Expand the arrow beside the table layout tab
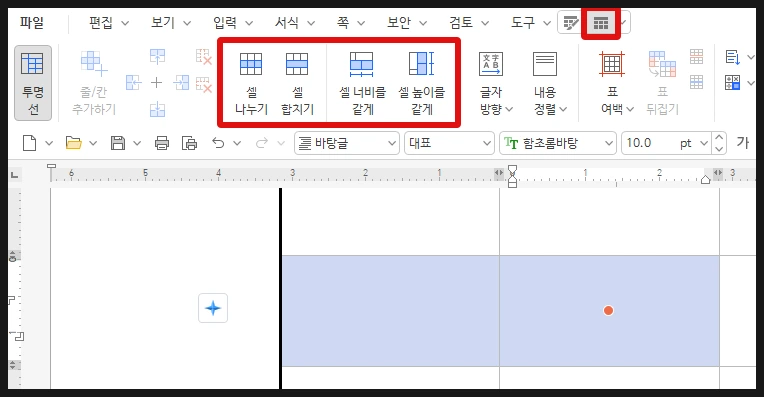The height and width of the screenshot is (397, 764). click(624, 22)
